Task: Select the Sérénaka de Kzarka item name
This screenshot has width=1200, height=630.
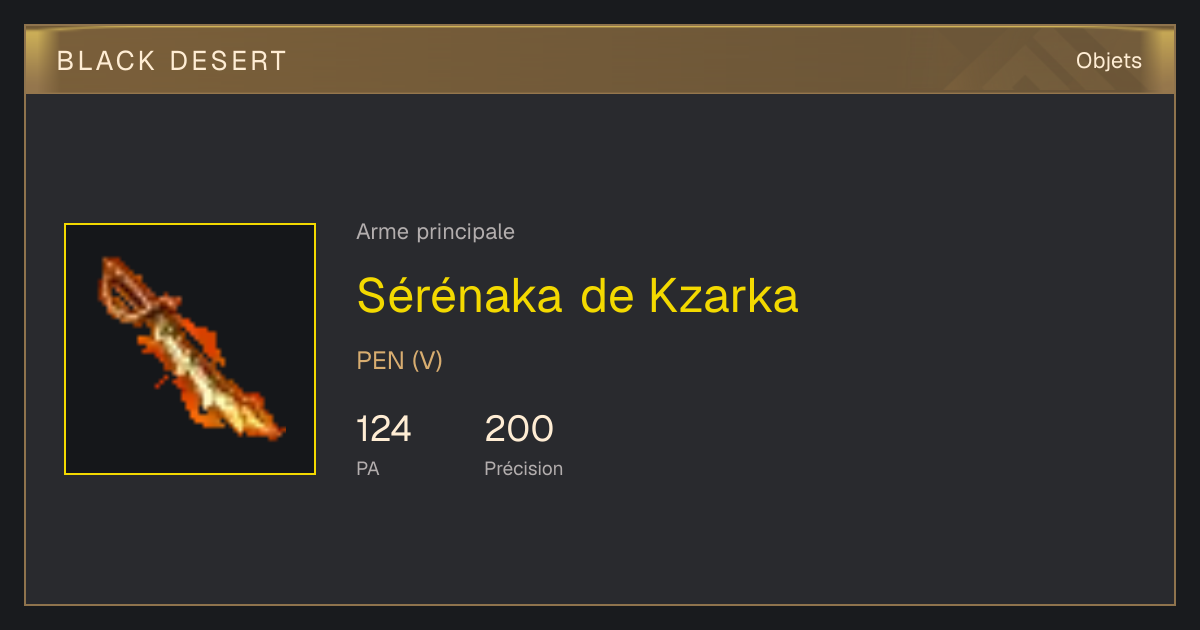Action: point(577,295)
